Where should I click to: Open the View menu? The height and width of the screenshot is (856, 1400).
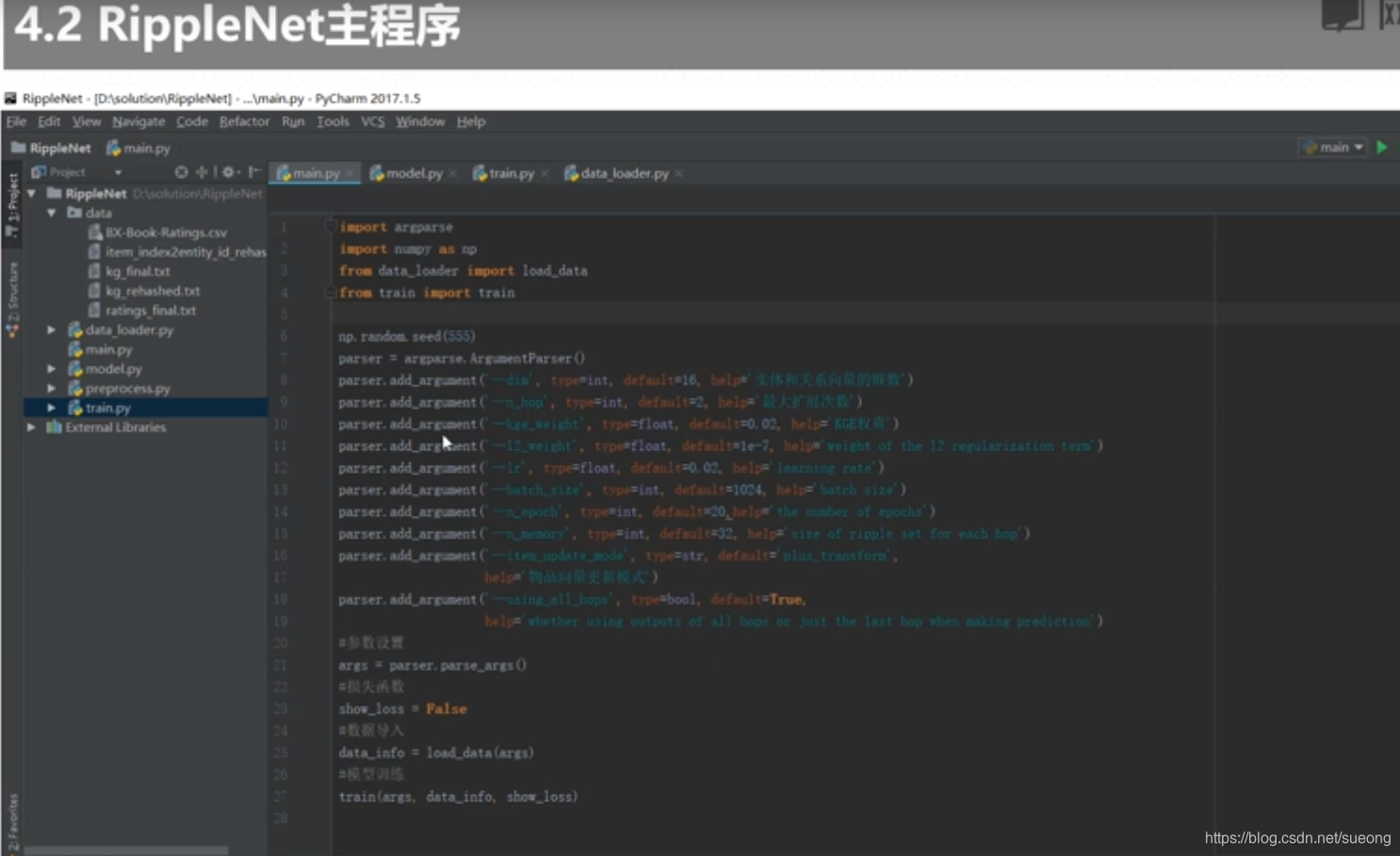pyautogui.click(x=87, y=121)
